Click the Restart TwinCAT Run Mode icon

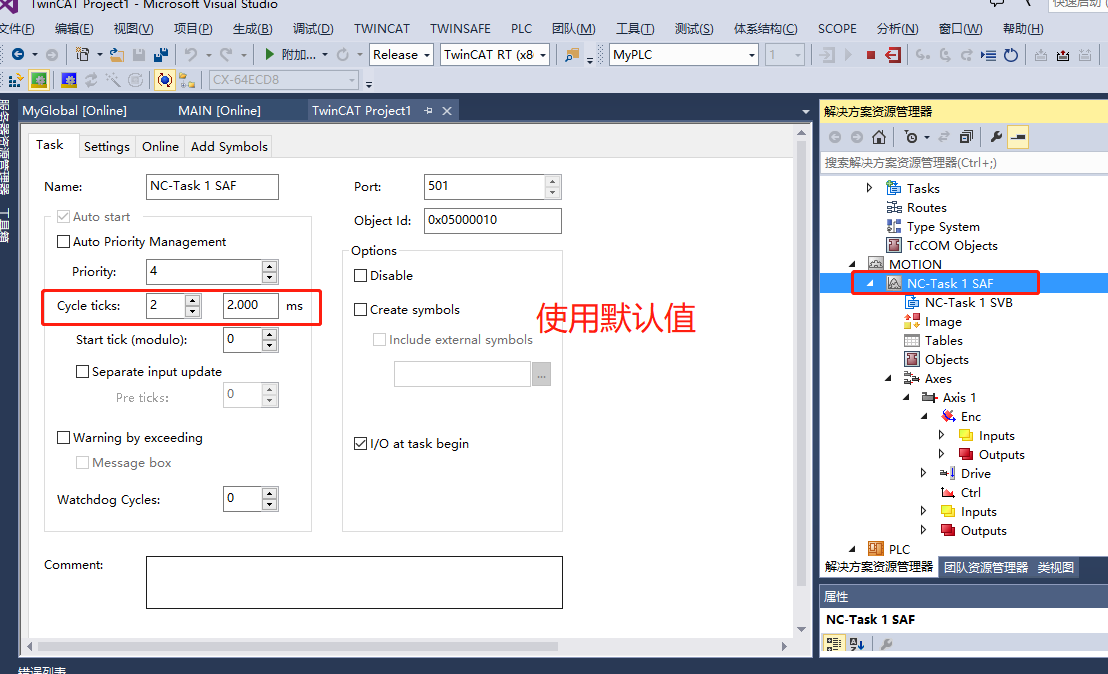(39, 81)
